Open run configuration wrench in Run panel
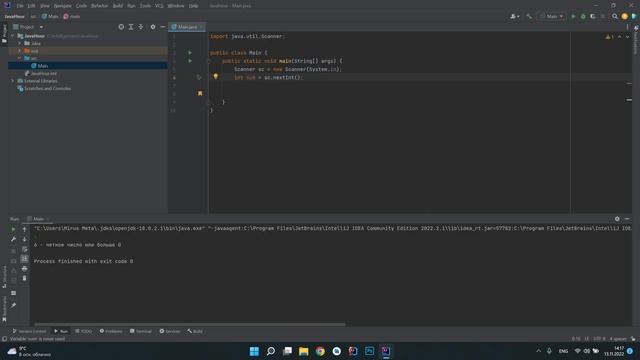Screen dimensions: 640x360 13,239
